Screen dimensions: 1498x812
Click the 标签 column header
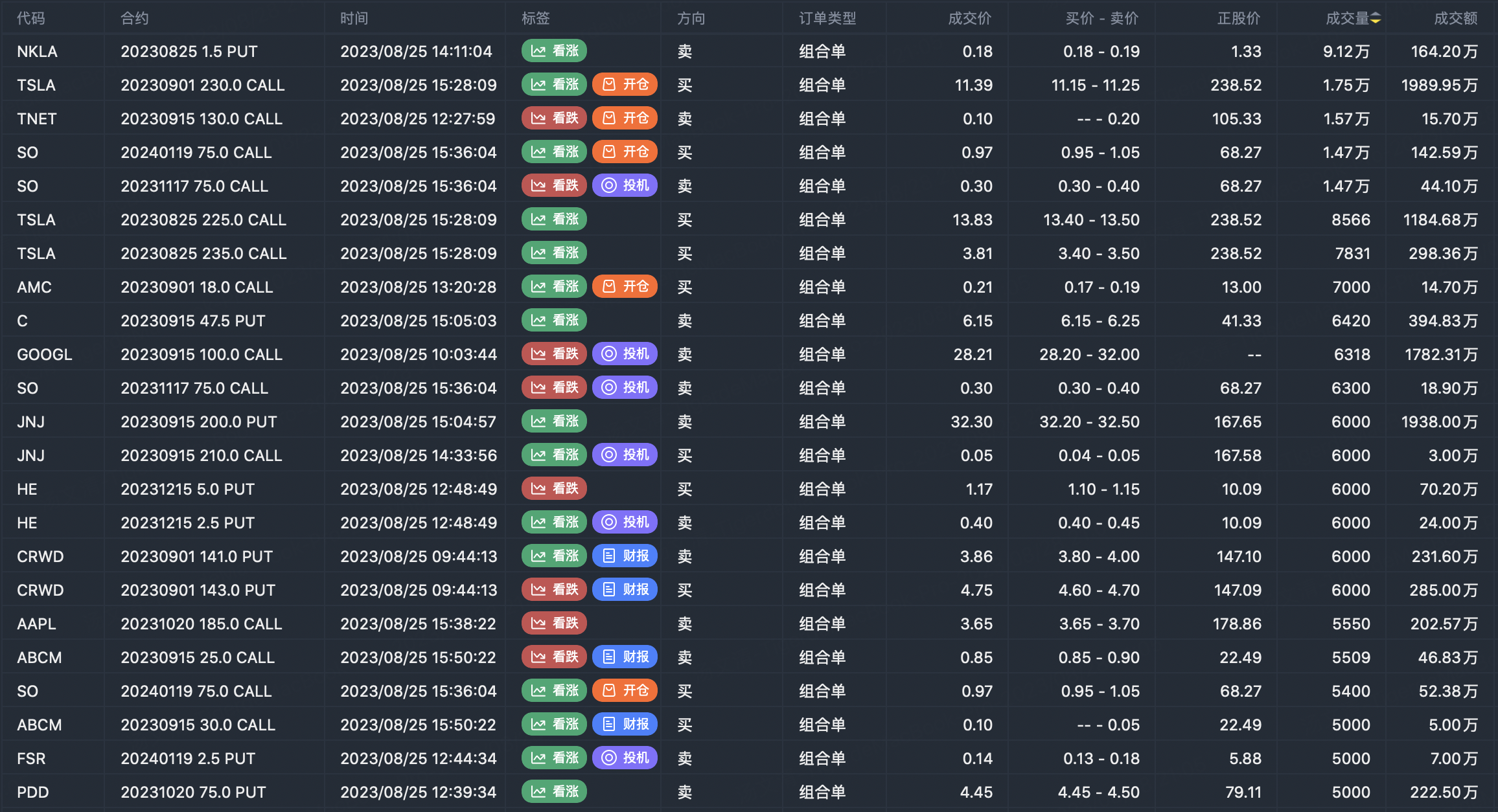536,19
